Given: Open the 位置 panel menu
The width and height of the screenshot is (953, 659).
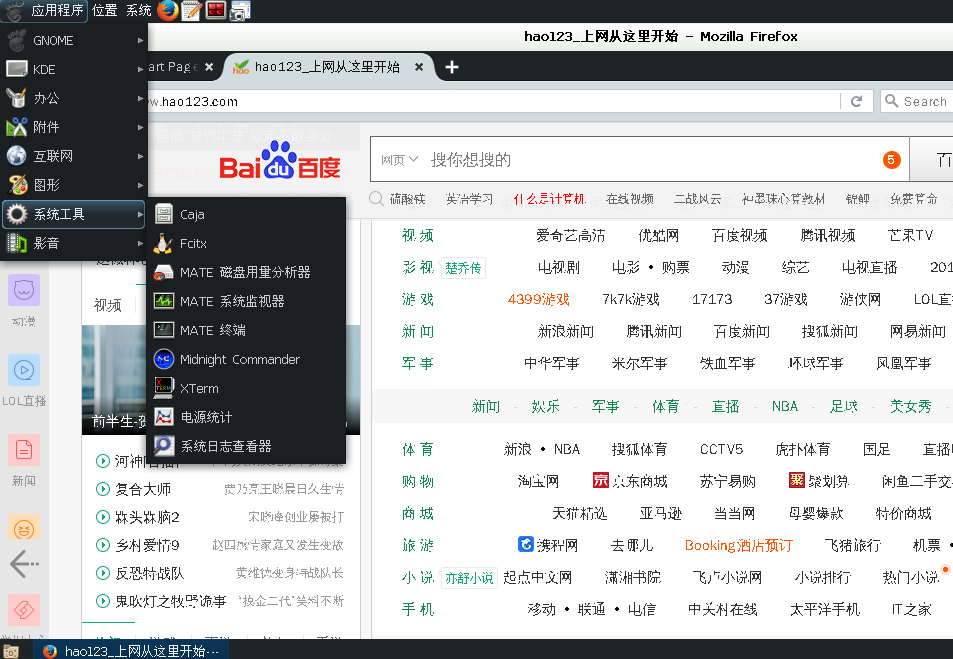Looking at the screenshot, I should pyautogui.click(x=105, y=10).
